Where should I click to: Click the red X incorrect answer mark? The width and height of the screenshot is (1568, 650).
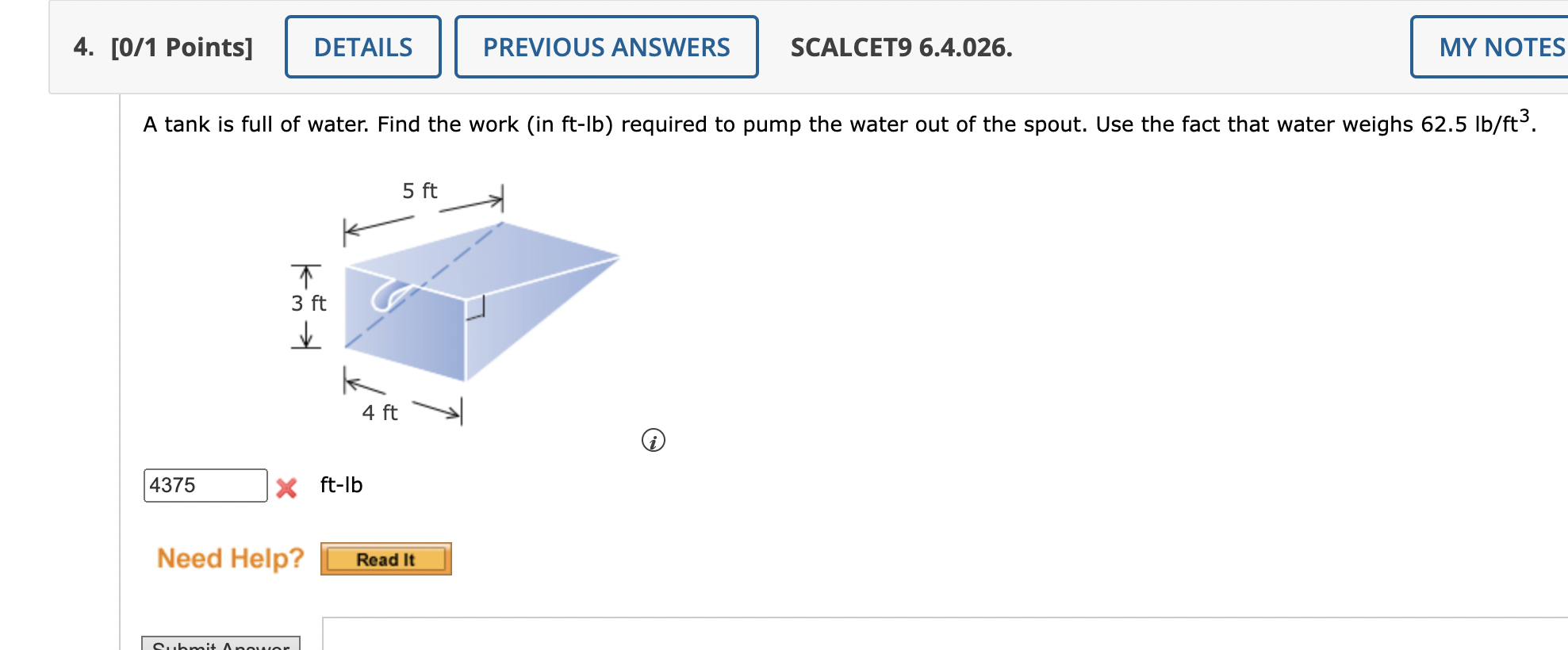286,486
